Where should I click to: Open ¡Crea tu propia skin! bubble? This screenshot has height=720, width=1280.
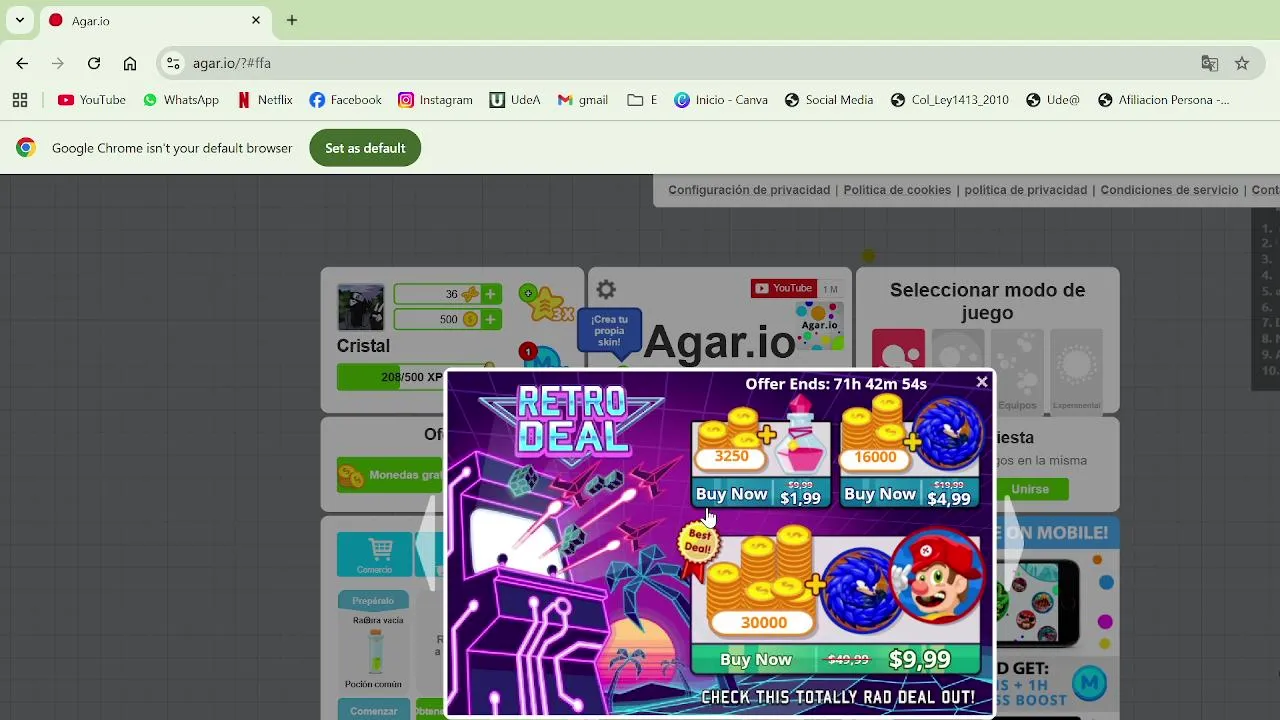tap(609, 331)
